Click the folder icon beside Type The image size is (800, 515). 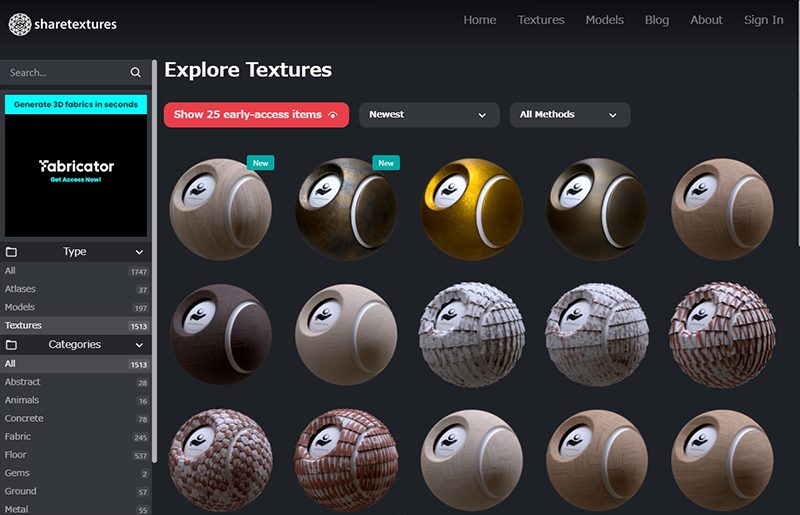pos(12,252)
